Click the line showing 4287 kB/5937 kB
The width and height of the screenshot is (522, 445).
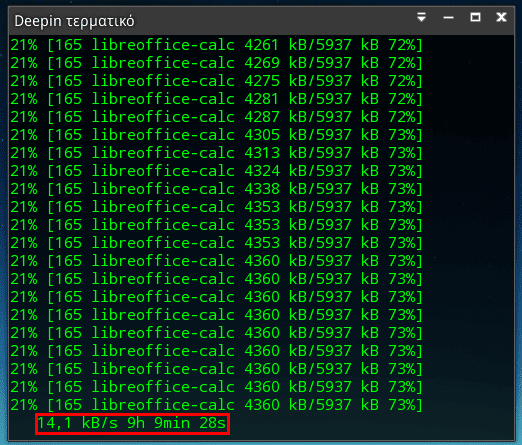[x=216, y=117]
